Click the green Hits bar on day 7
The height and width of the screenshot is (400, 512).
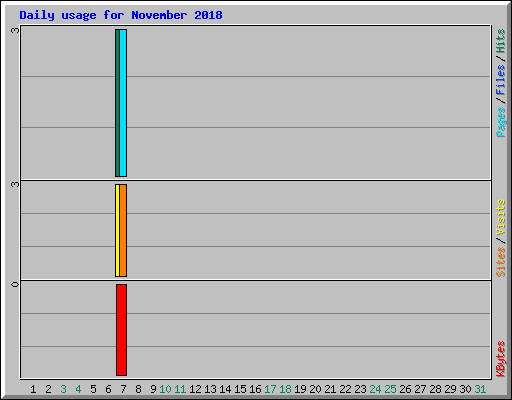click(117, 103)
